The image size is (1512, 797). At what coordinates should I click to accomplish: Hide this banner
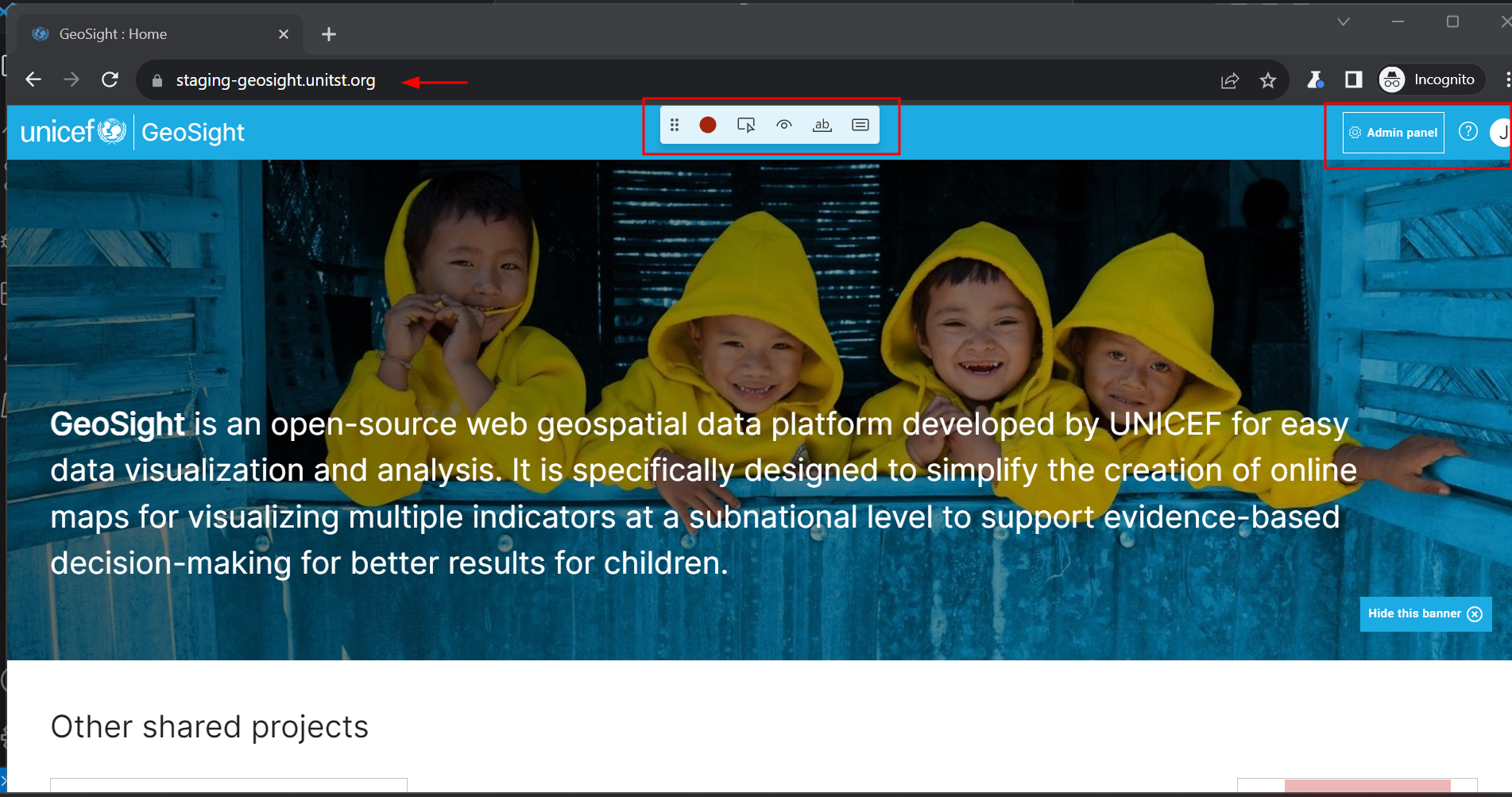pos(1425,614)
